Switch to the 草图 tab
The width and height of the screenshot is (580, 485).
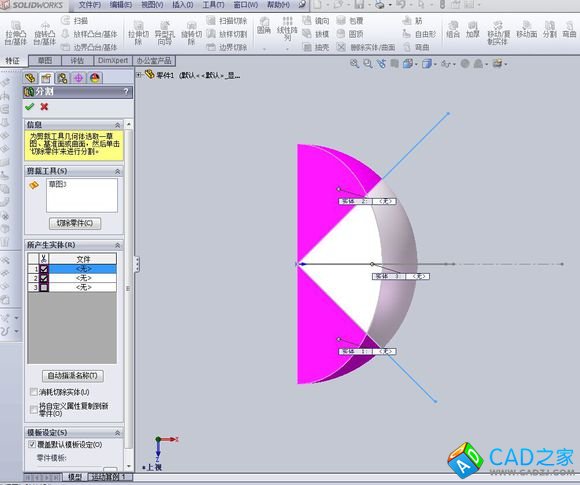click(x=45, y=60)
